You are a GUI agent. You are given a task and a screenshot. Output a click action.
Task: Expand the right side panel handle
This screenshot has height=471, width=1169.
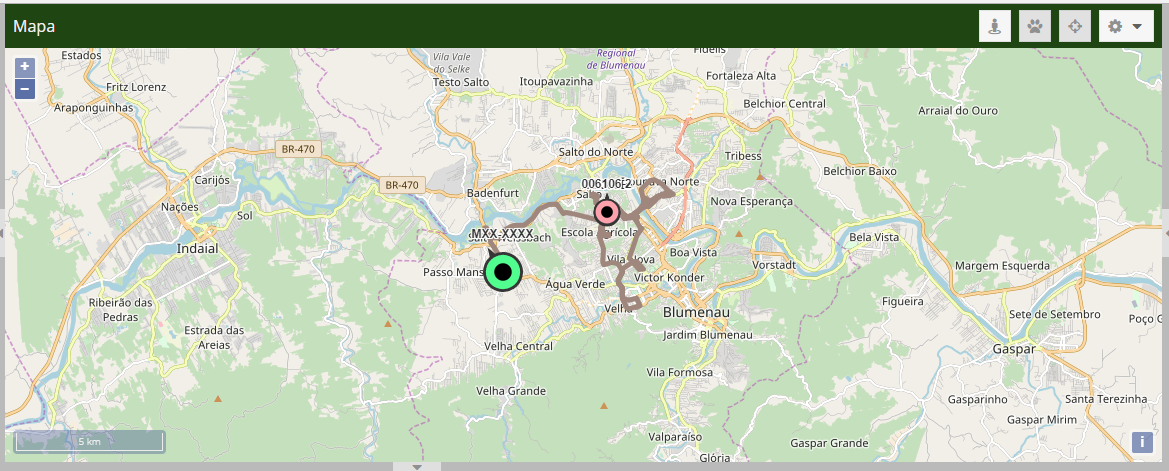tap(1165, 233)
